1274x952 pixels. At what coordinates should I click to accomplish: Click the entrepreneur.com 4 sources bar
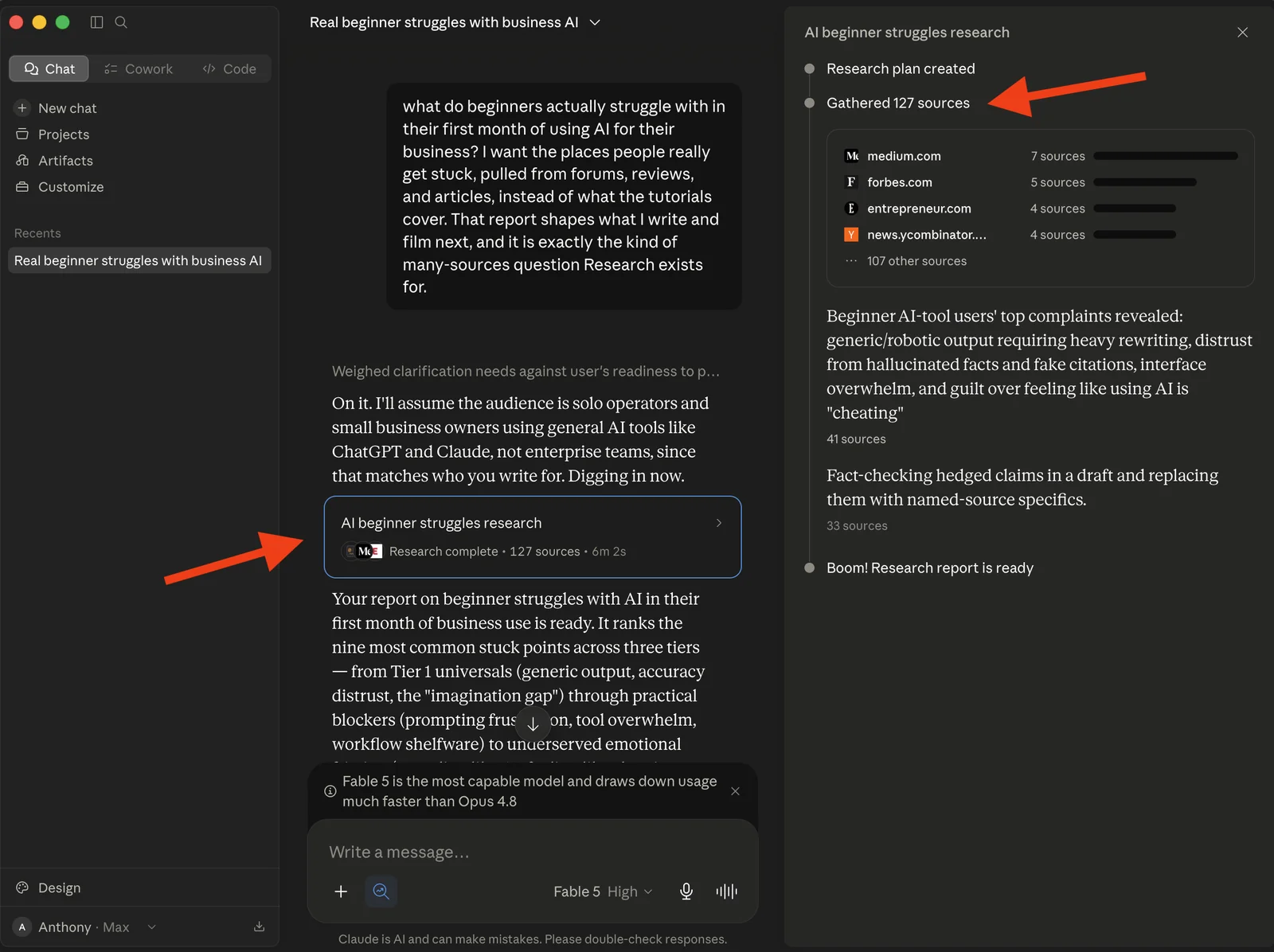(1135, 209)
